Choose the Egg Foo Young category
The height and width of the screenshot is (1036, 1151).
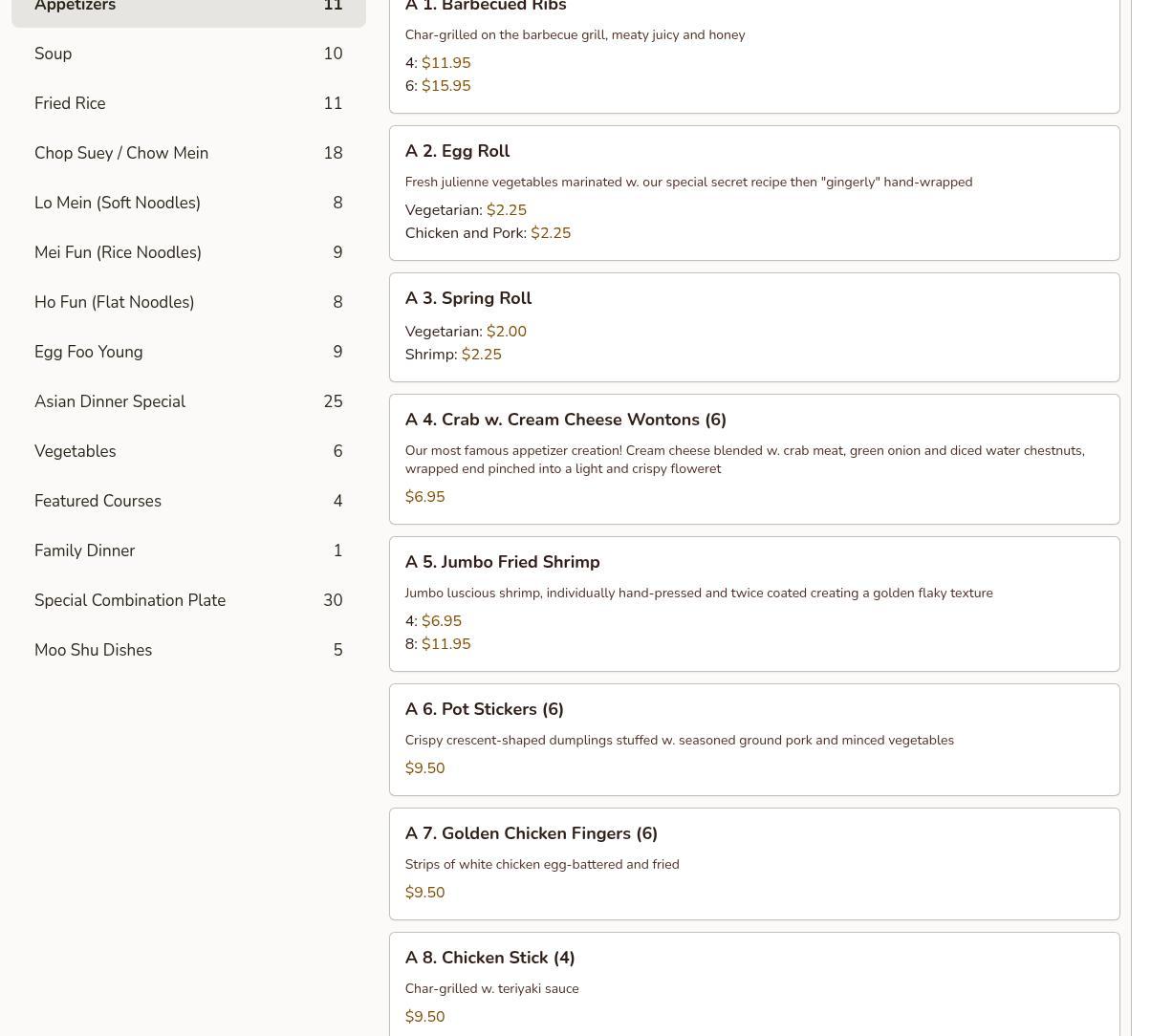click(x=188, y=352)
